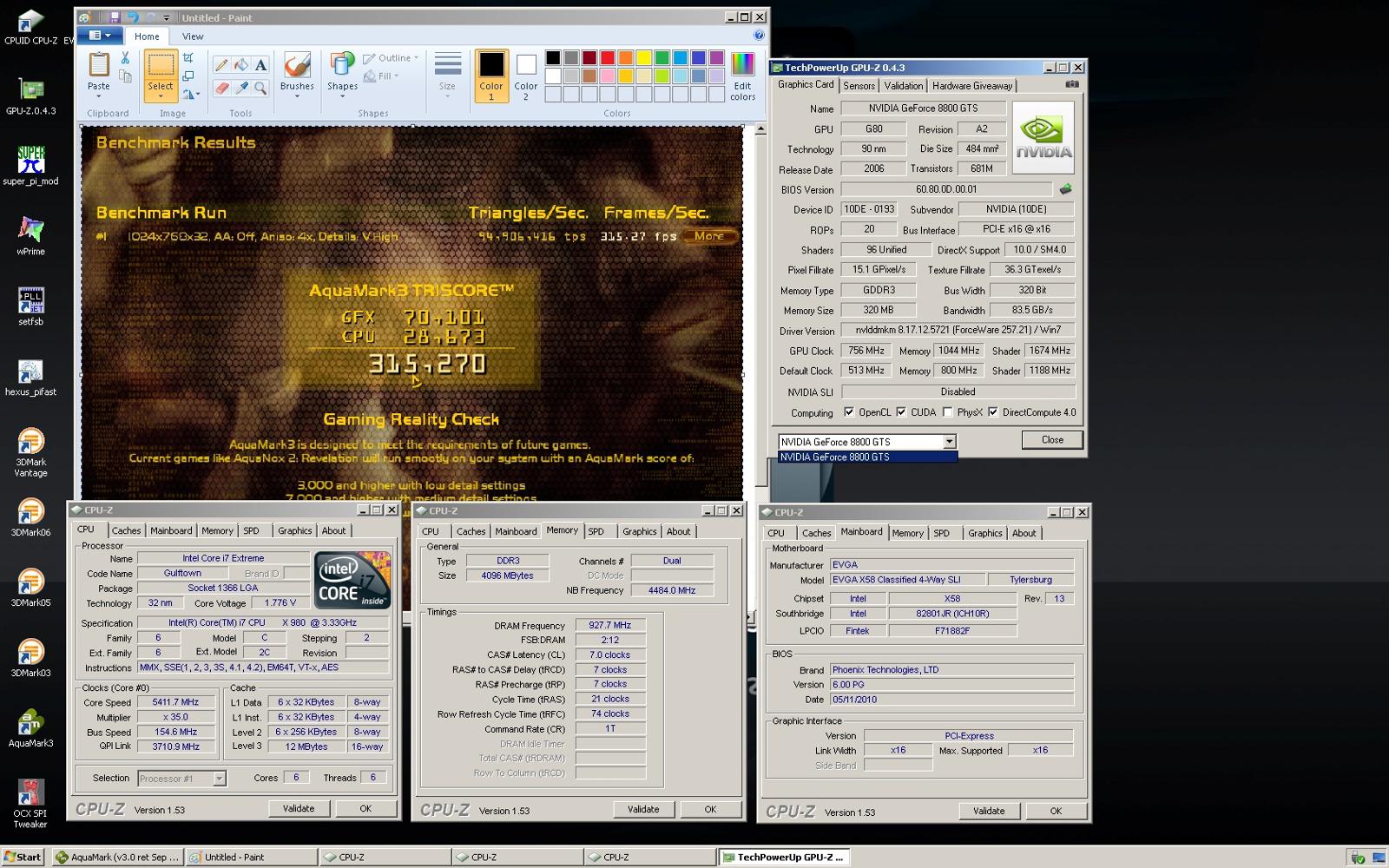The height and width of the screenshot is (868, 1389).
Task: Open Caches tab in left CPU-Z window
Action: point(126,531)
